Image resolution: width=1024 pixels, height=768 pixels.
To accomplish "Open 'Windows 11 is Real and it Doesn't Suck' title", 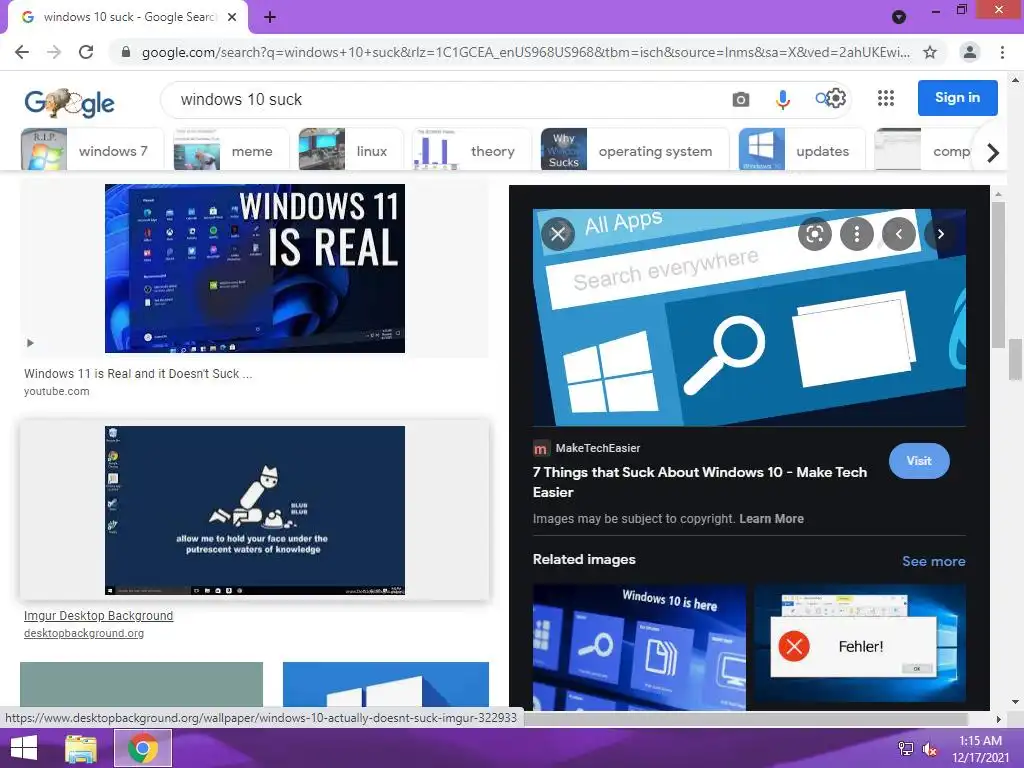I will point(138,374).
